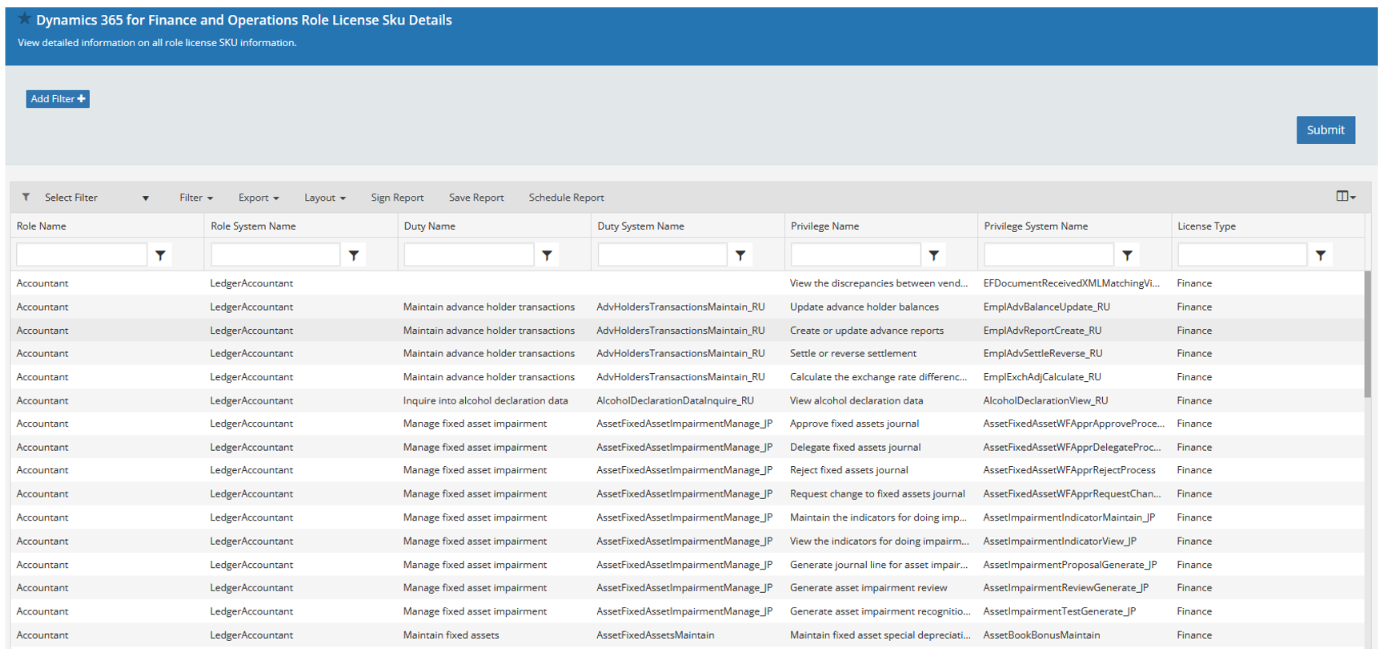Focus the Duty Name filter text box
Screen dimensions: 1388x664
[469, 256]
